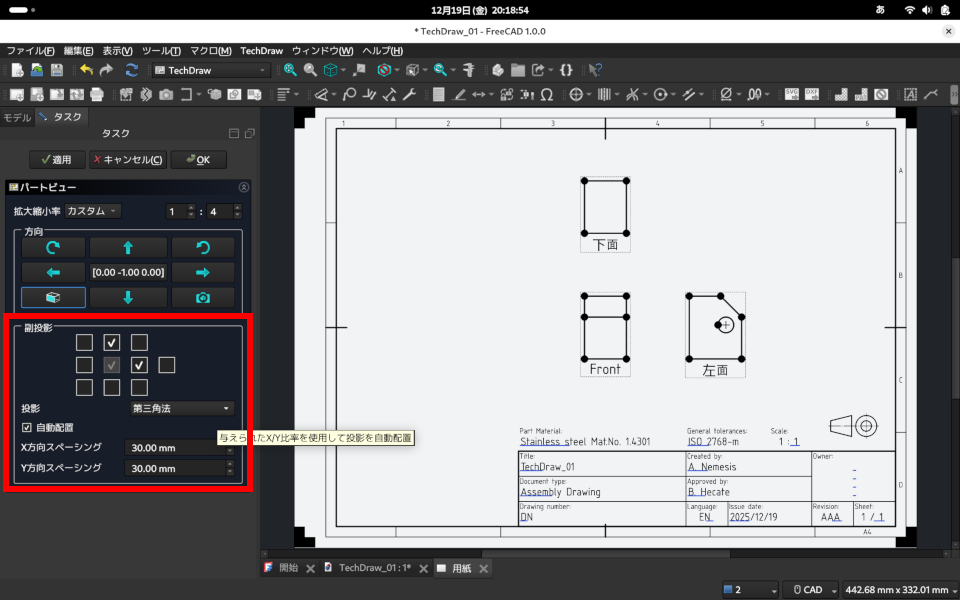The width and height of the screenshot is (960, 600).
Task: Export the page as DXF
Action: (x=812, y=94)
